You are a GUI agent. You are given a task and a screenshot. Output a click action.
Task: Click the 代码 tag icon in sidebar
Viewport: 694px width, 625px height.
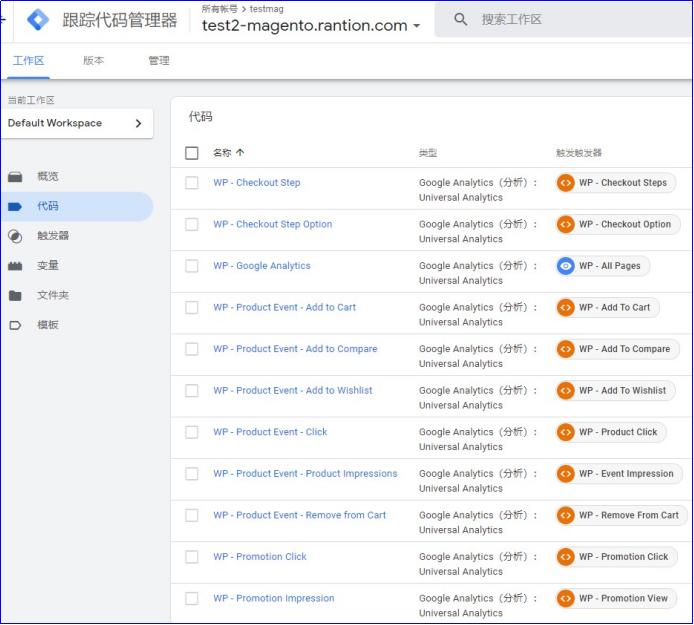[15, 206]
